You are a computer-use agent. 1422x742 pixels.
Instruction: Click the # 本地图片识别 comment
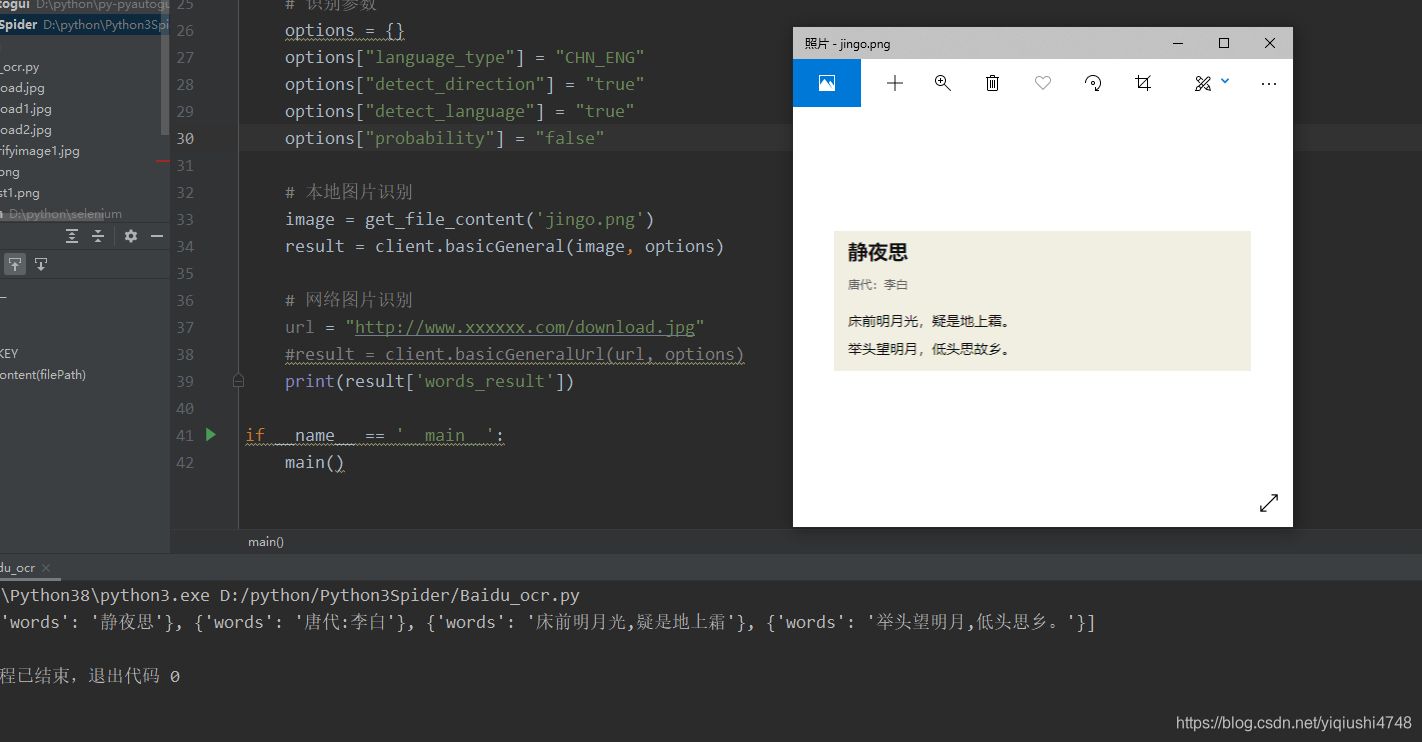tap(349, 192)
